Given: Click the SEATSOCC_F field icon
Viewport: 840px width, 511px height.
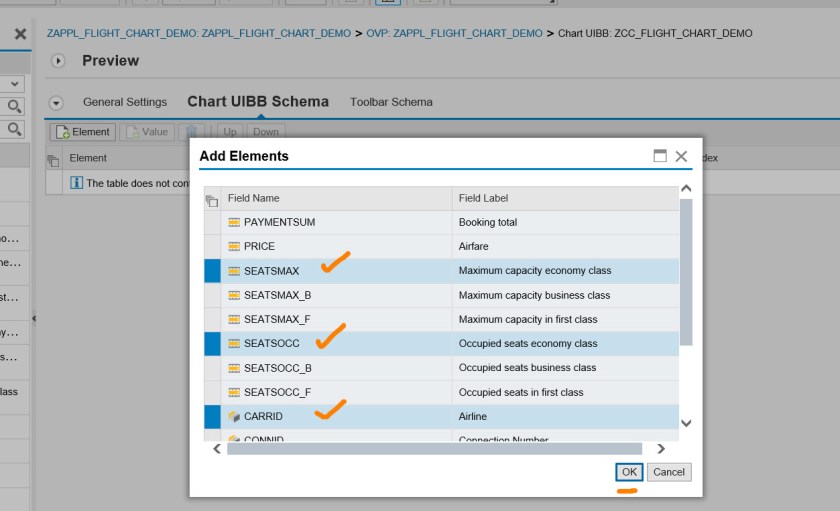Looking at the screenshot, I should pos(234,392).
